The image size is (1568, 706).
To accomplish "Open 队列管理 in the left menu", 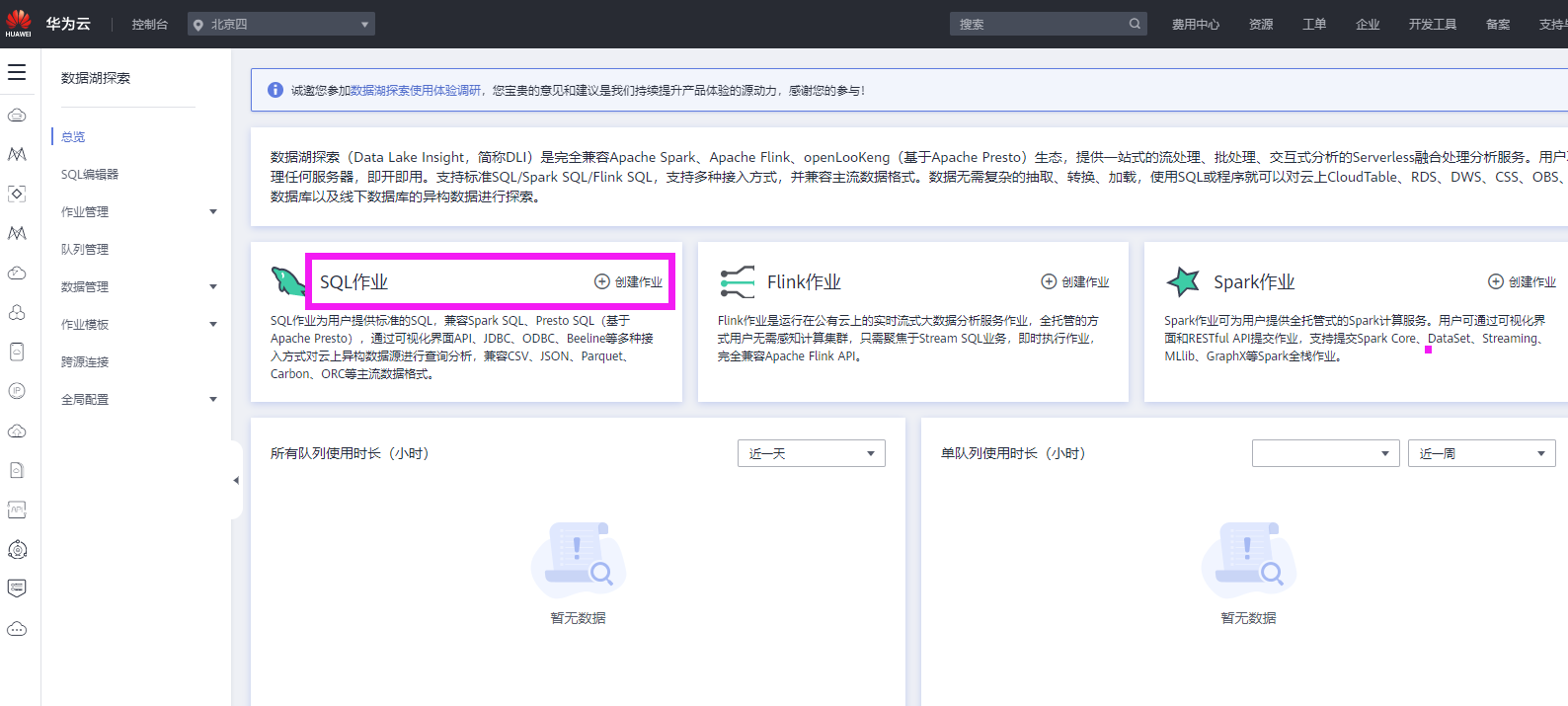I will 85,249.
